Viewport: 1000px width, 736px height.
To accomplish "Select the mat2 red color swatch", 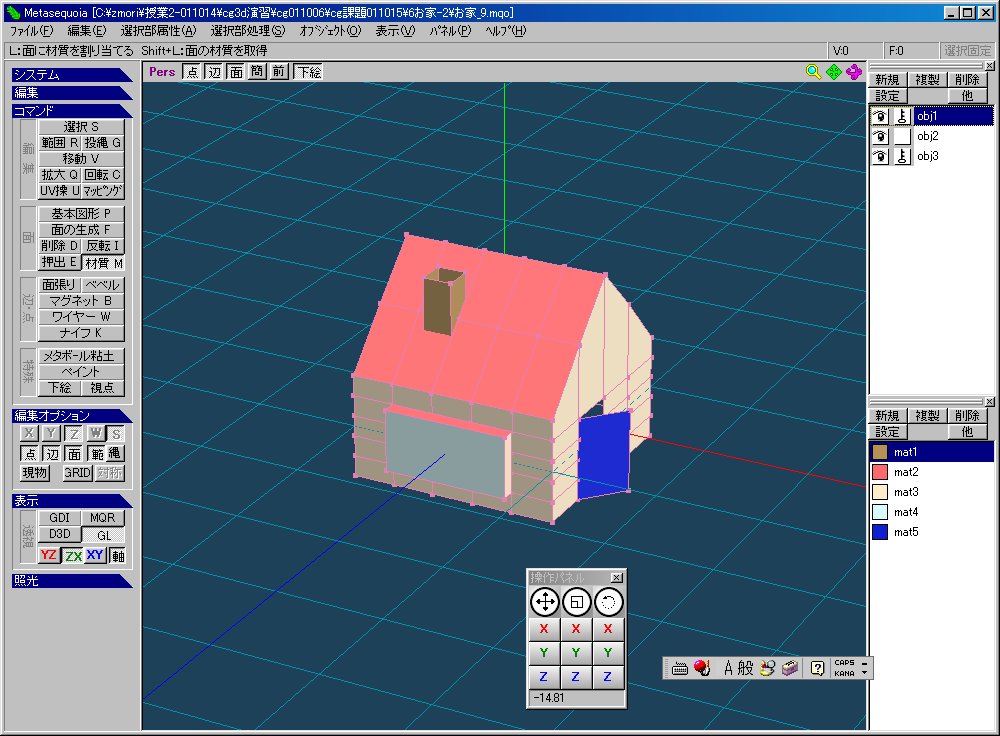I will coord(880,472).
